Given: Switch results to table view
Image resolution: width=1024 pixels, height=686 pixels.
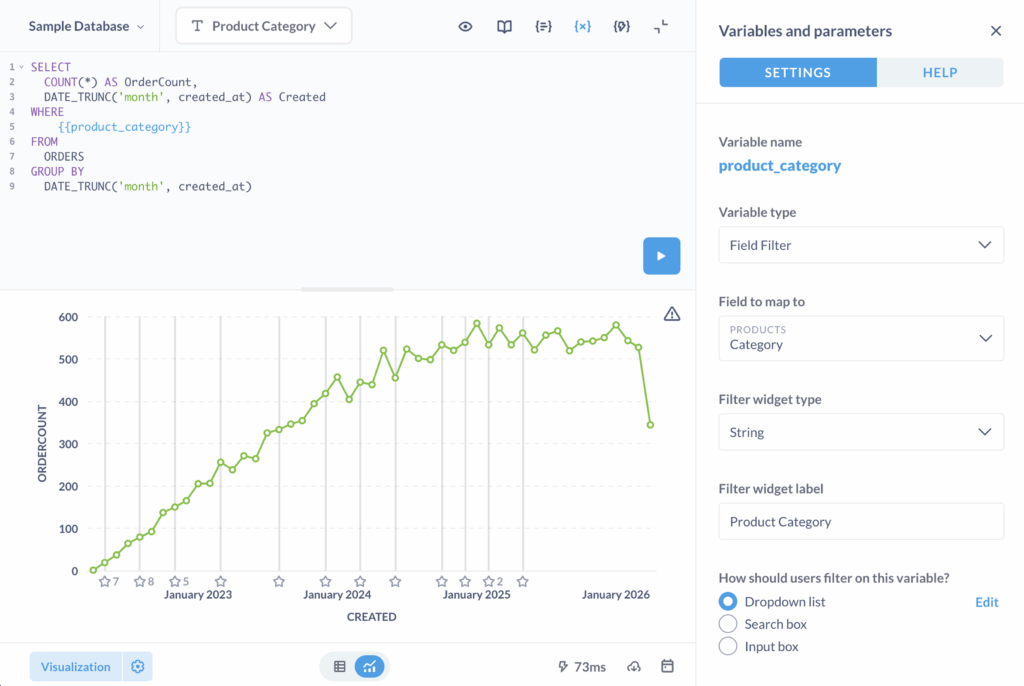Looking at the screenshot, I should (x=339, y=666).
